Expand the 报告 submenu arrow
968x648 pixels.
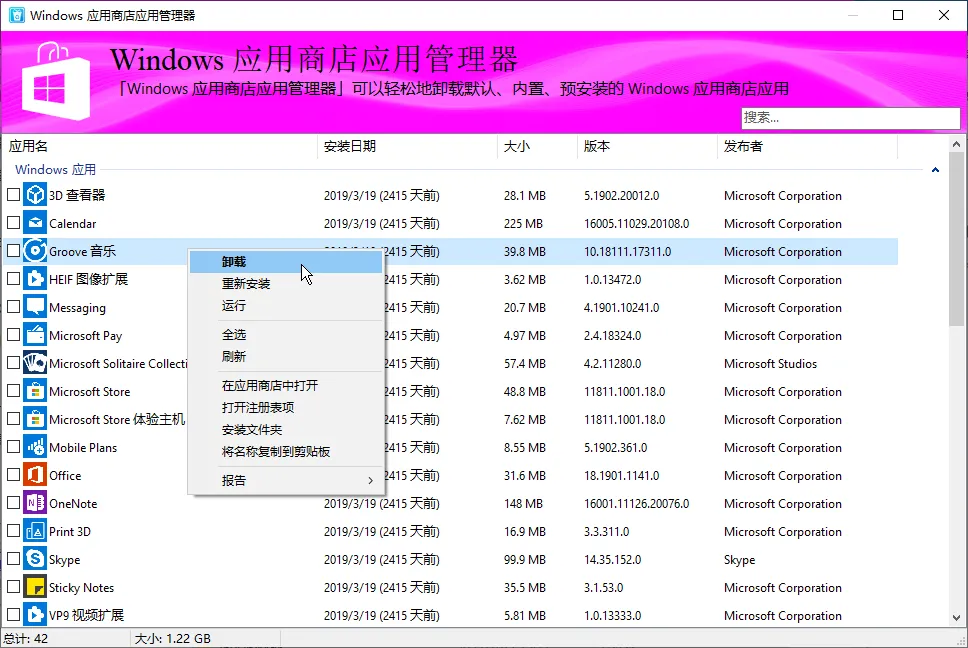coord(370,480)
